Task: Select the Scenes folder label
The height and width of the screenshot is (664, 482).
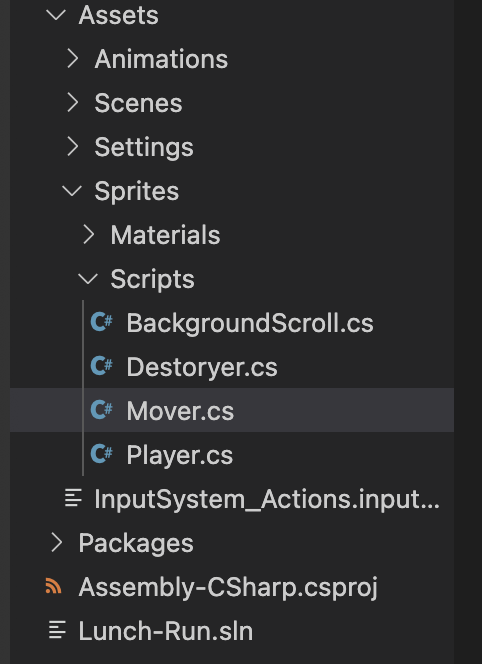Action: (139, 103)
